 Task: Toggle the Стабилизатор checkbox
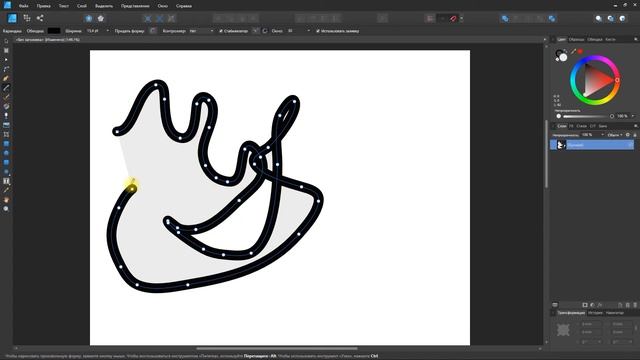[221, 31]
